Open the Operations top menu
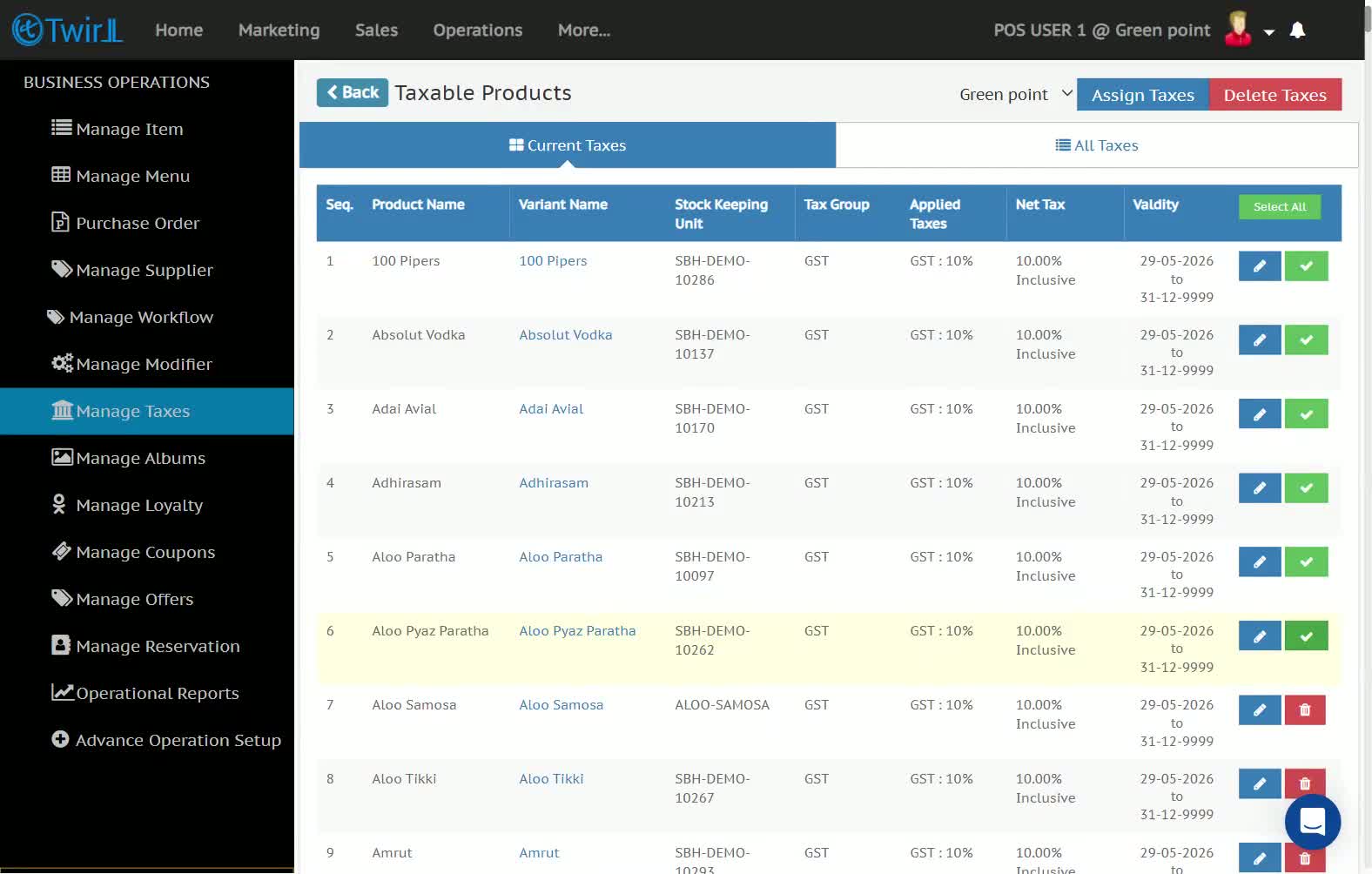1372x874 pixels. click(478, 30)
